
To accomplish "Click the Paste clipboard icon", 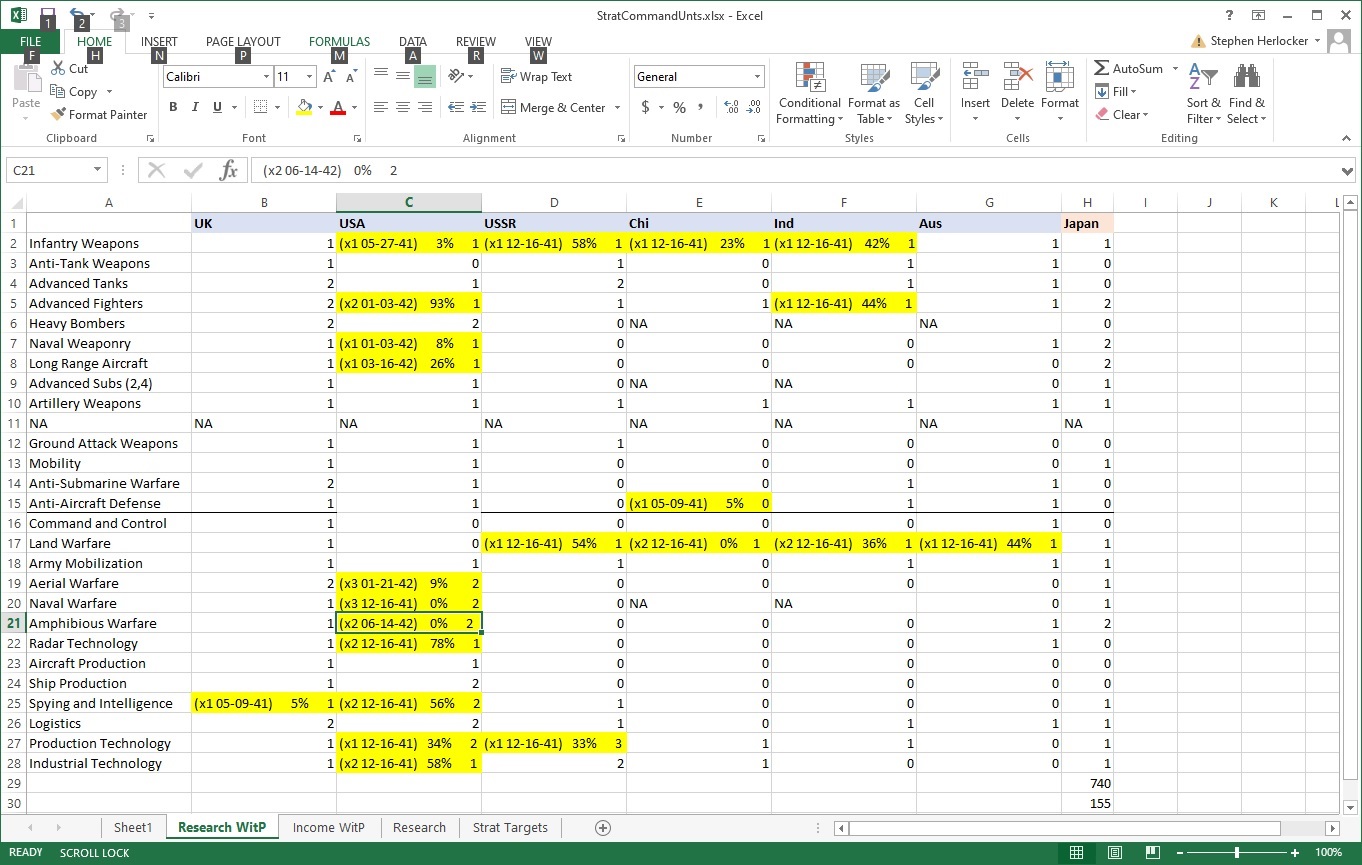I will [26, 80].
